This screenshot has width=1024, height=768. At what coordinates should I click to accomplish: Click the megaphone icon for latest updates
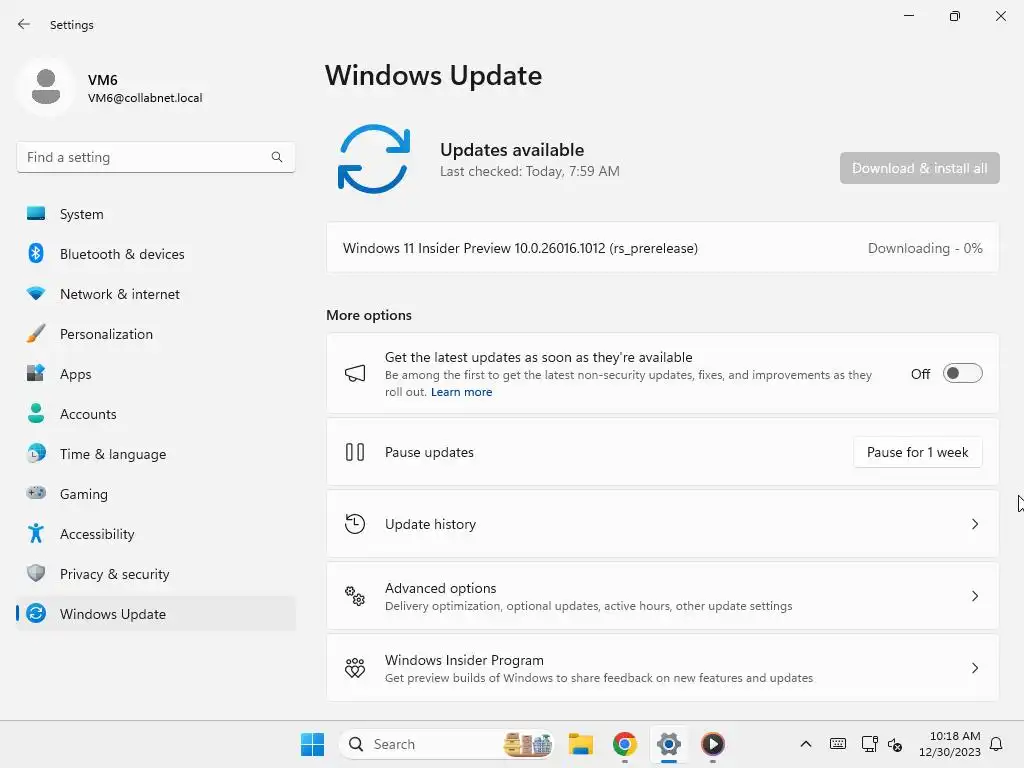[355, 374]
